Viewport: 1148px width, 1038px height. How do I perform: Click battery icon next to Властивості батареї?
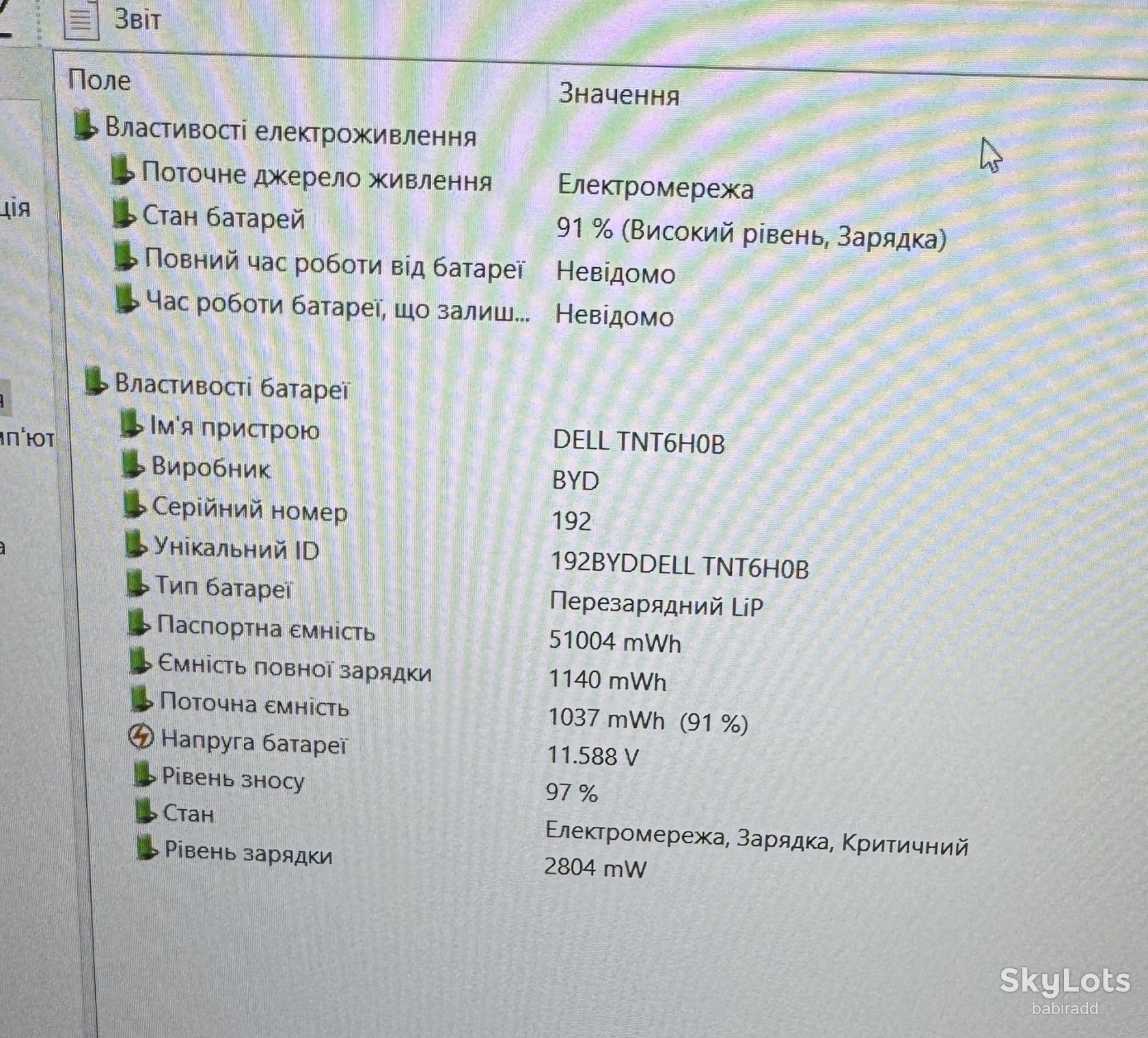pos(96,381)
